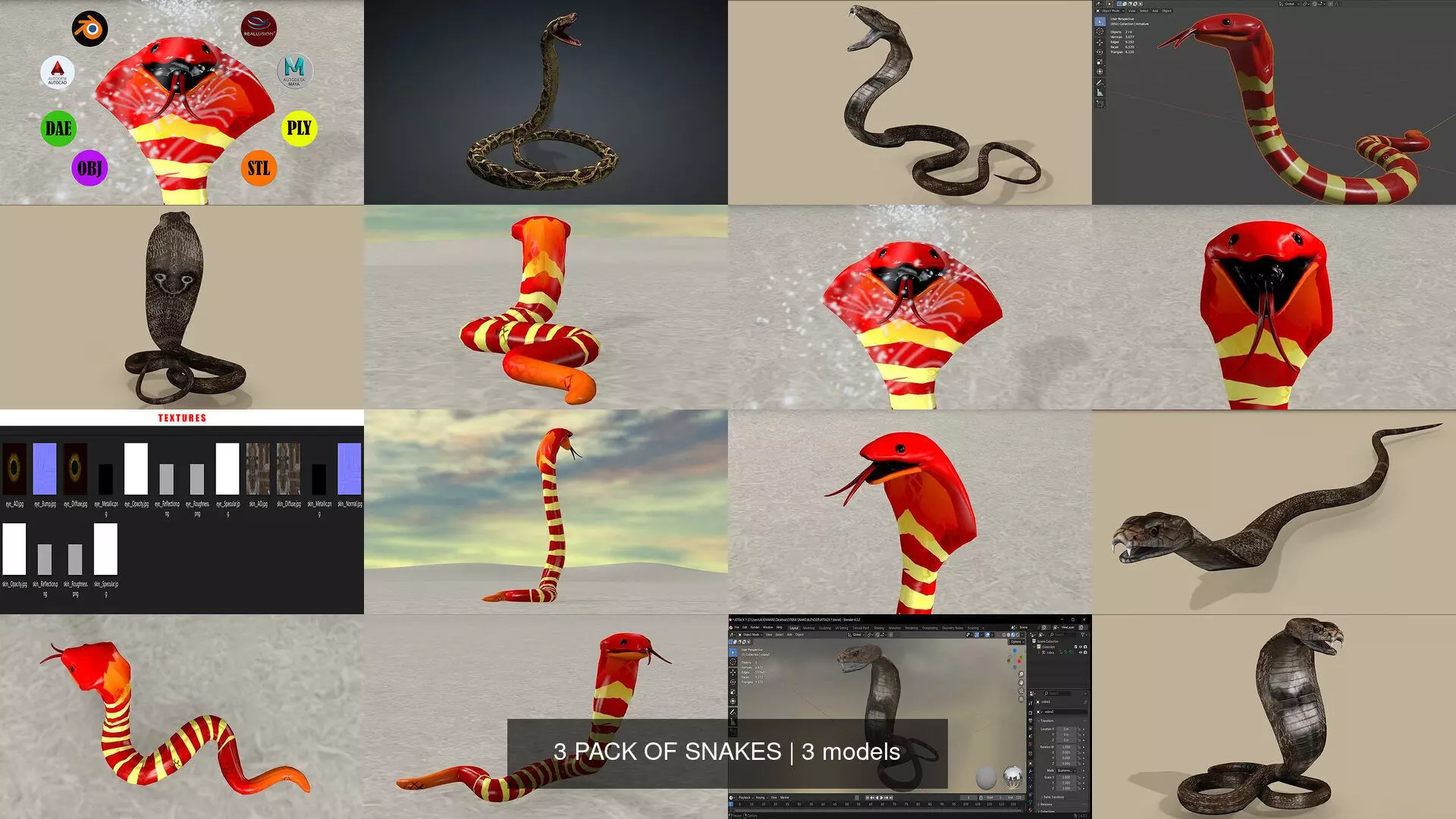Select the Cursor tool in the red snake Blender viewport
1456x819 pixels.
tap(1100, 31)
